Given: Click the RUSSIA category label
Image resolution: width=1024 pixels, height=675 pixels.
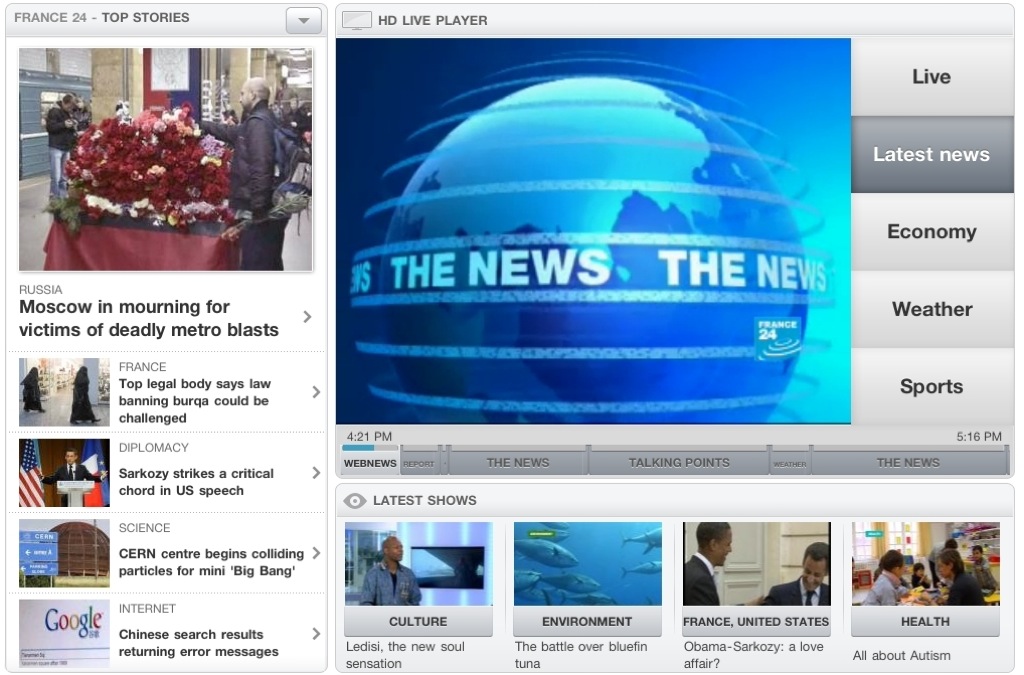Looking at the screenshot, I should coord(40,290).
